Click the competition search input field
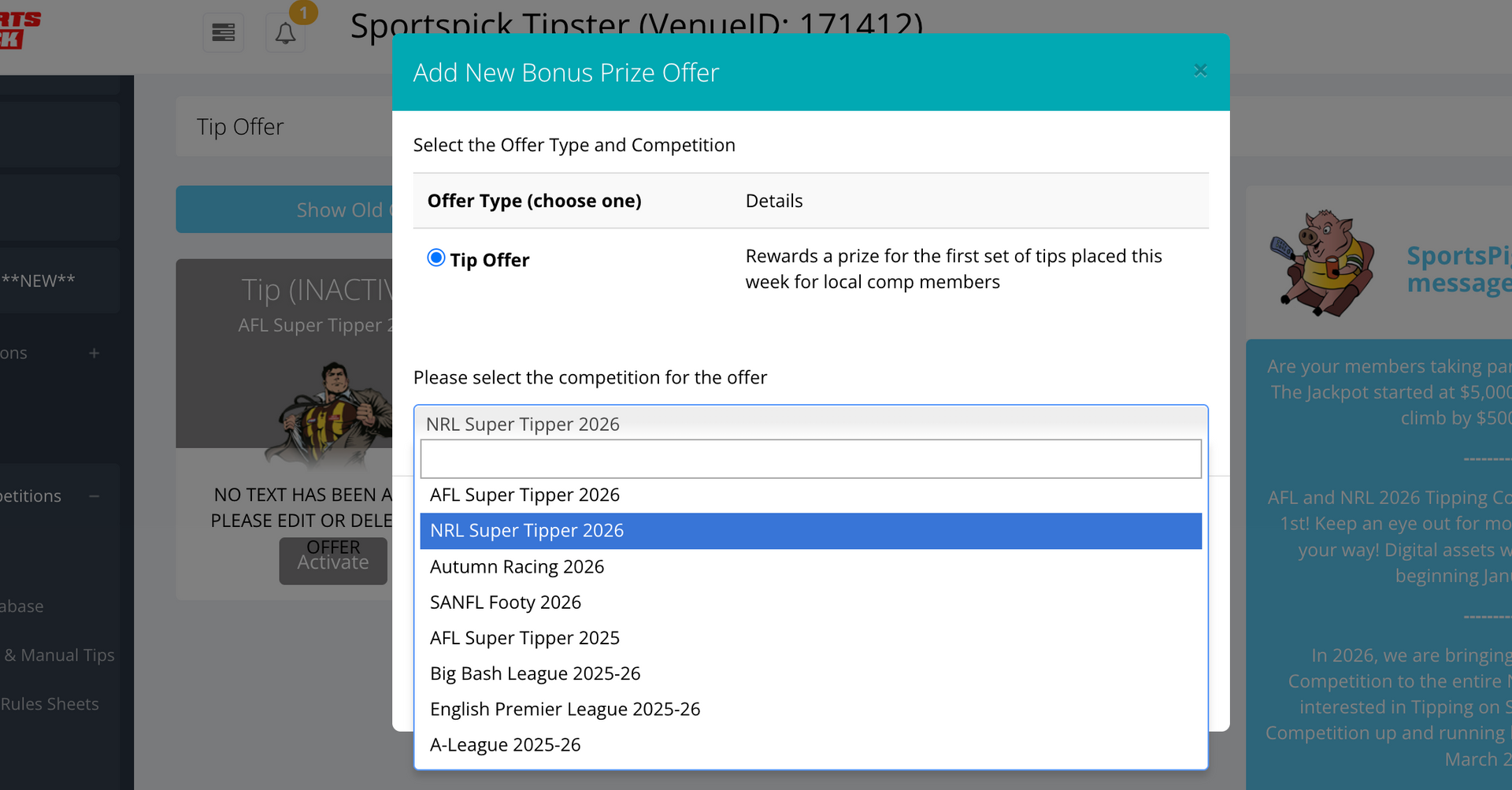1512x790 pixels. 810,458
